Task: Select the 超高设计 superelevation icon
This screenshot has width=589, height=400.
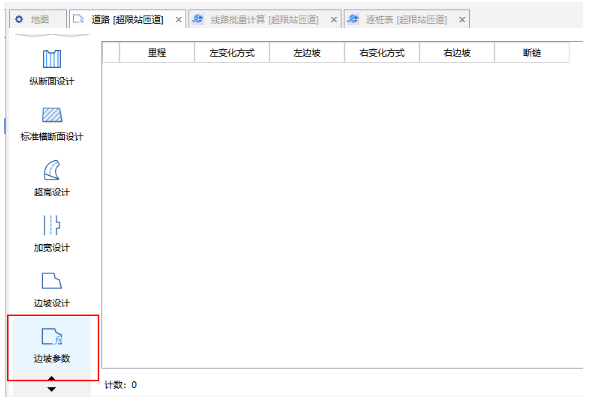Action: pyautogui.click(x=52, y=170)
